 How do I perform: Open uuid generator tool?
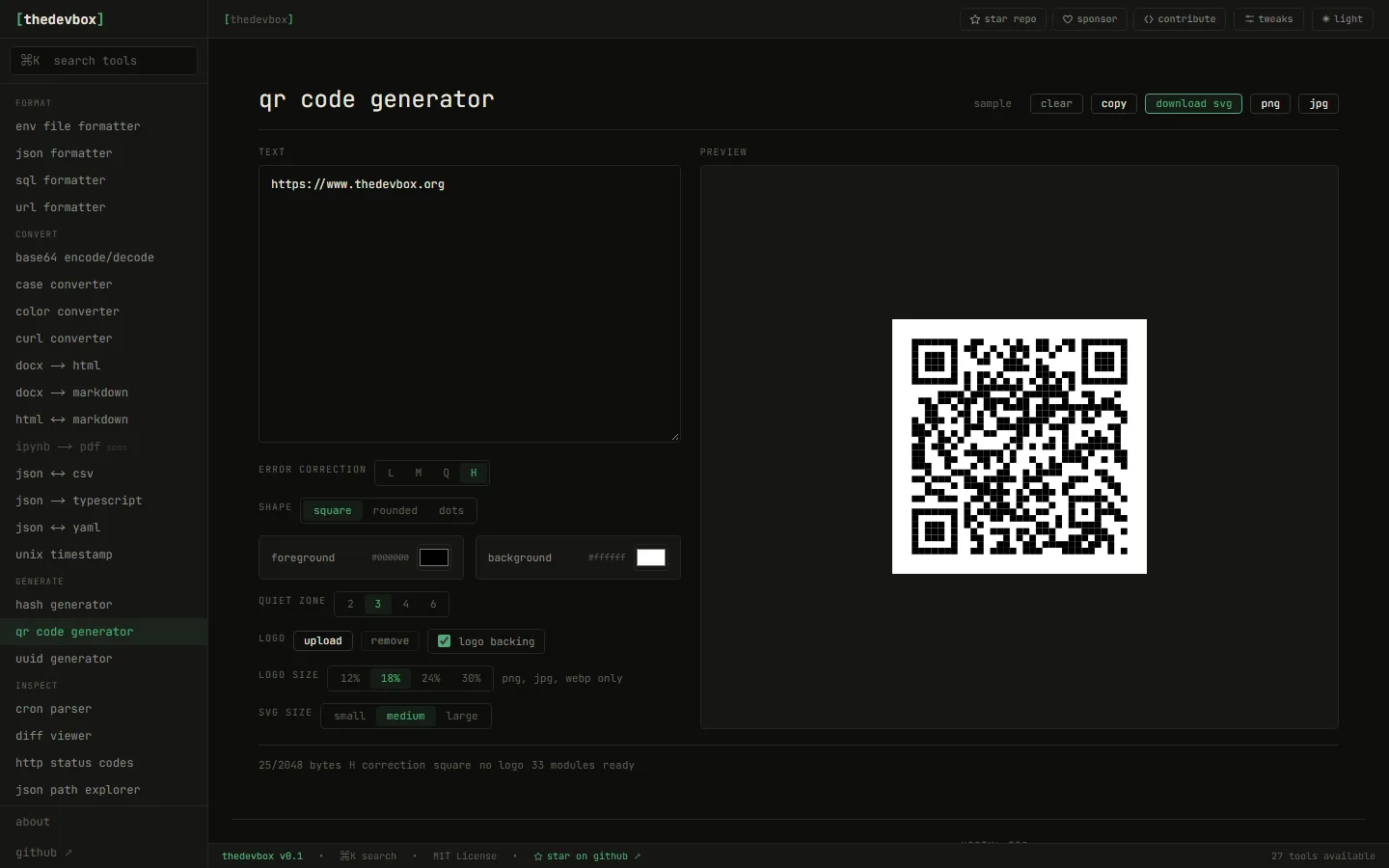[103, 659]
